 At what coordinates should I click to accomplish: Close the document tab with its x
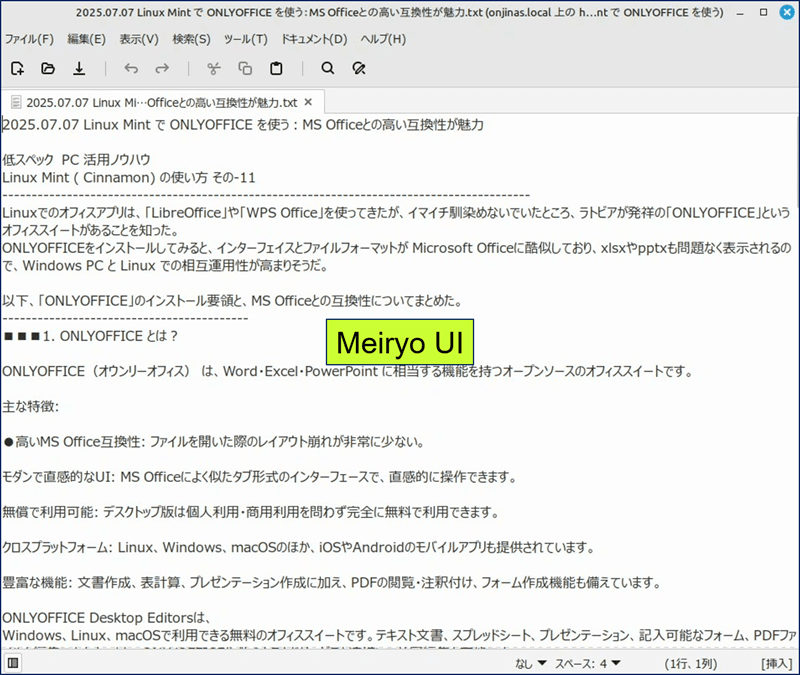pyautogui.click(x=308, y=103)
